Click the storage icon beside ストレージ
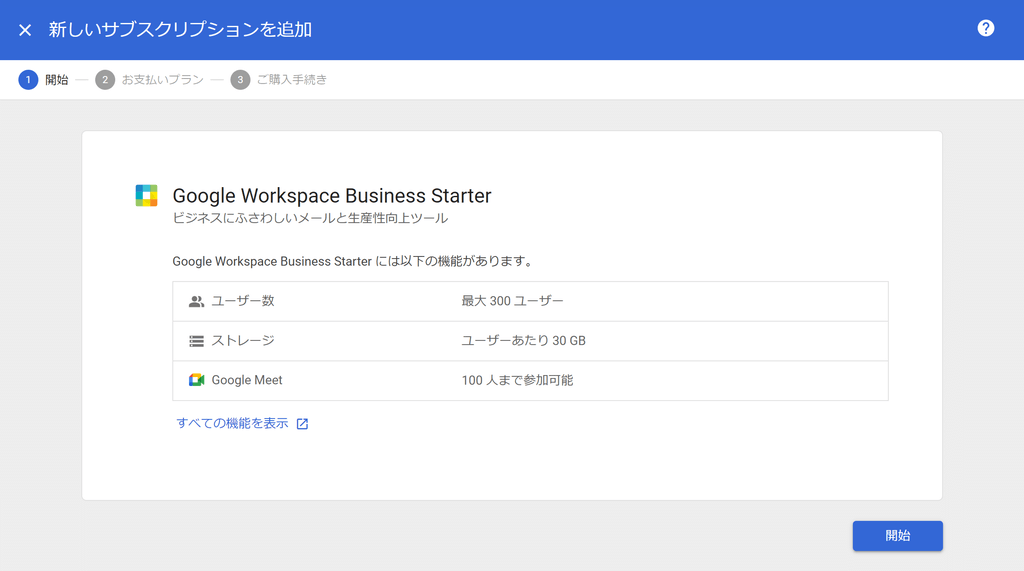The height and width of the screenshot is (571, 1024). [196, 341]
